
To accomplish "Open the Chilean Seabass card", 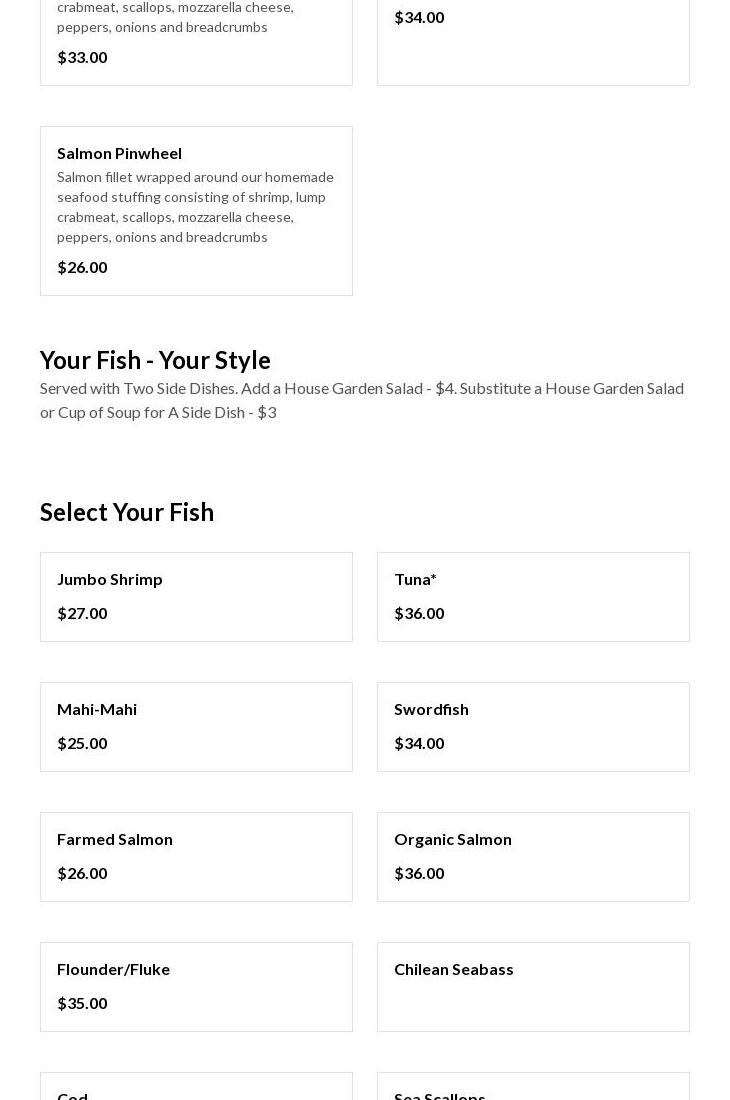I will pos(533,987).
